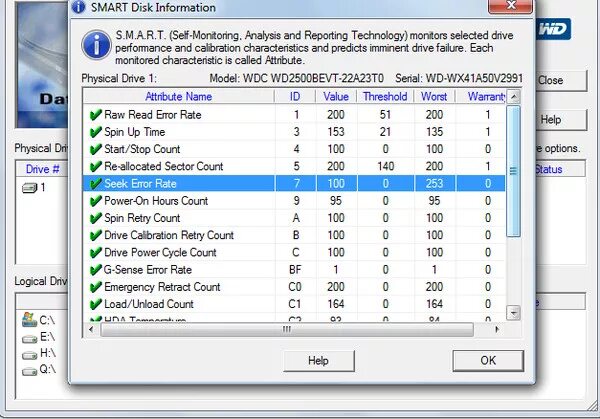The width and height of the screenshot is (600, 419).
Task: Select the Load/Unload Count row text
Action: pos(149,304)
